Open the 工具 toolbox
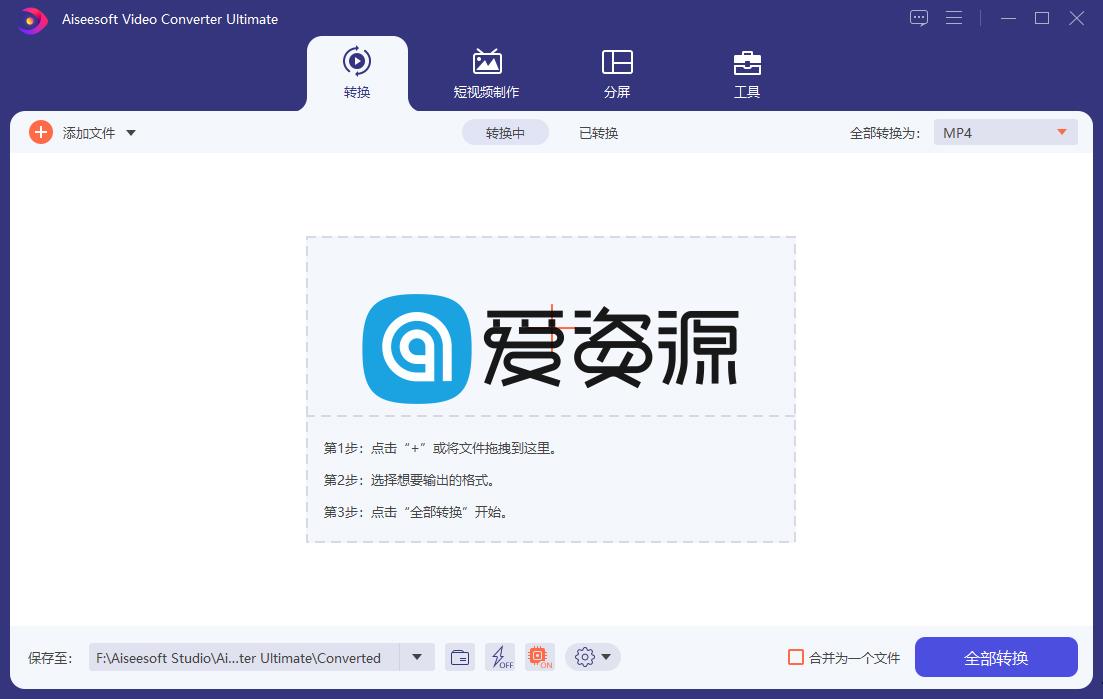 click(746, 72)
